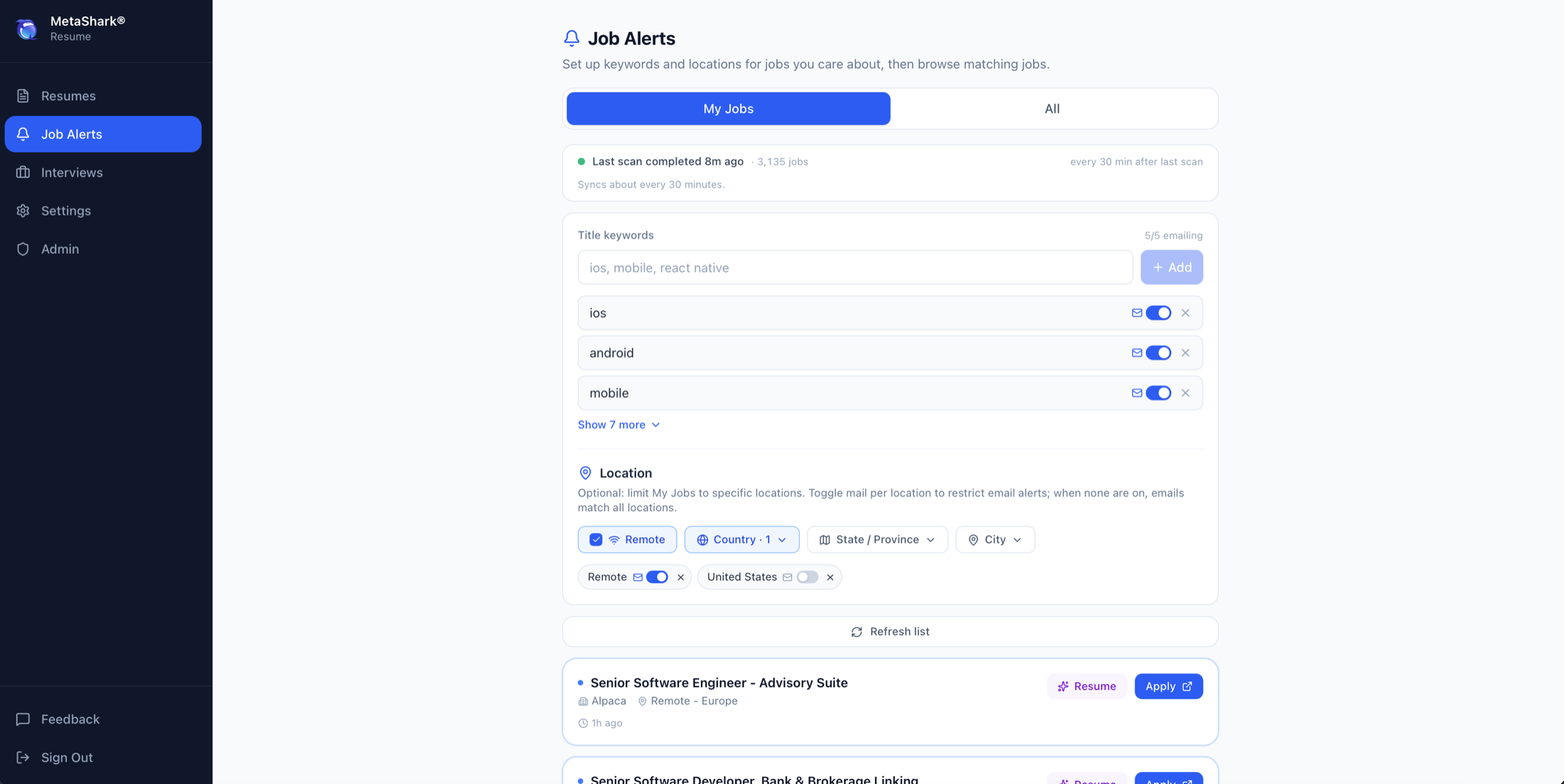The height and width of the screenshot is (784, 1564).
Task: Click the mail icon on mobile row
Action: pos(1137,393)
